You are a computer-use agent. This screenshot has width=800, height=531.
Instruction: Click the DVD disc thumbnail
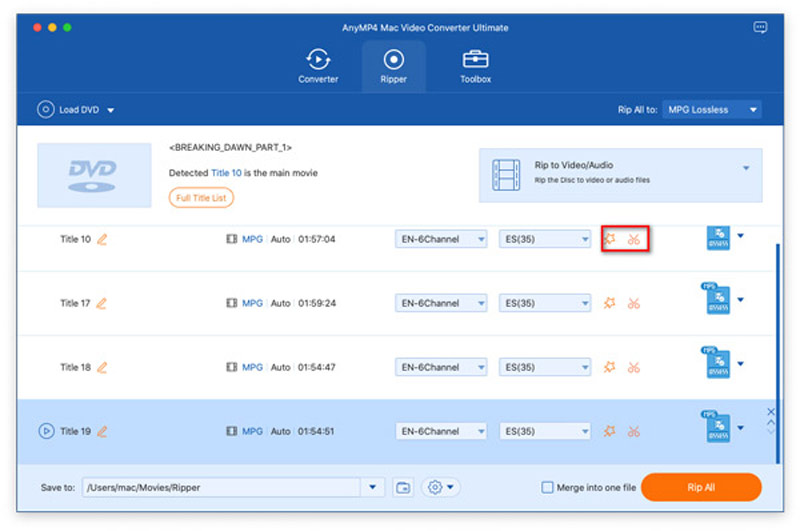pyautogui.click(x=94, y=175)
